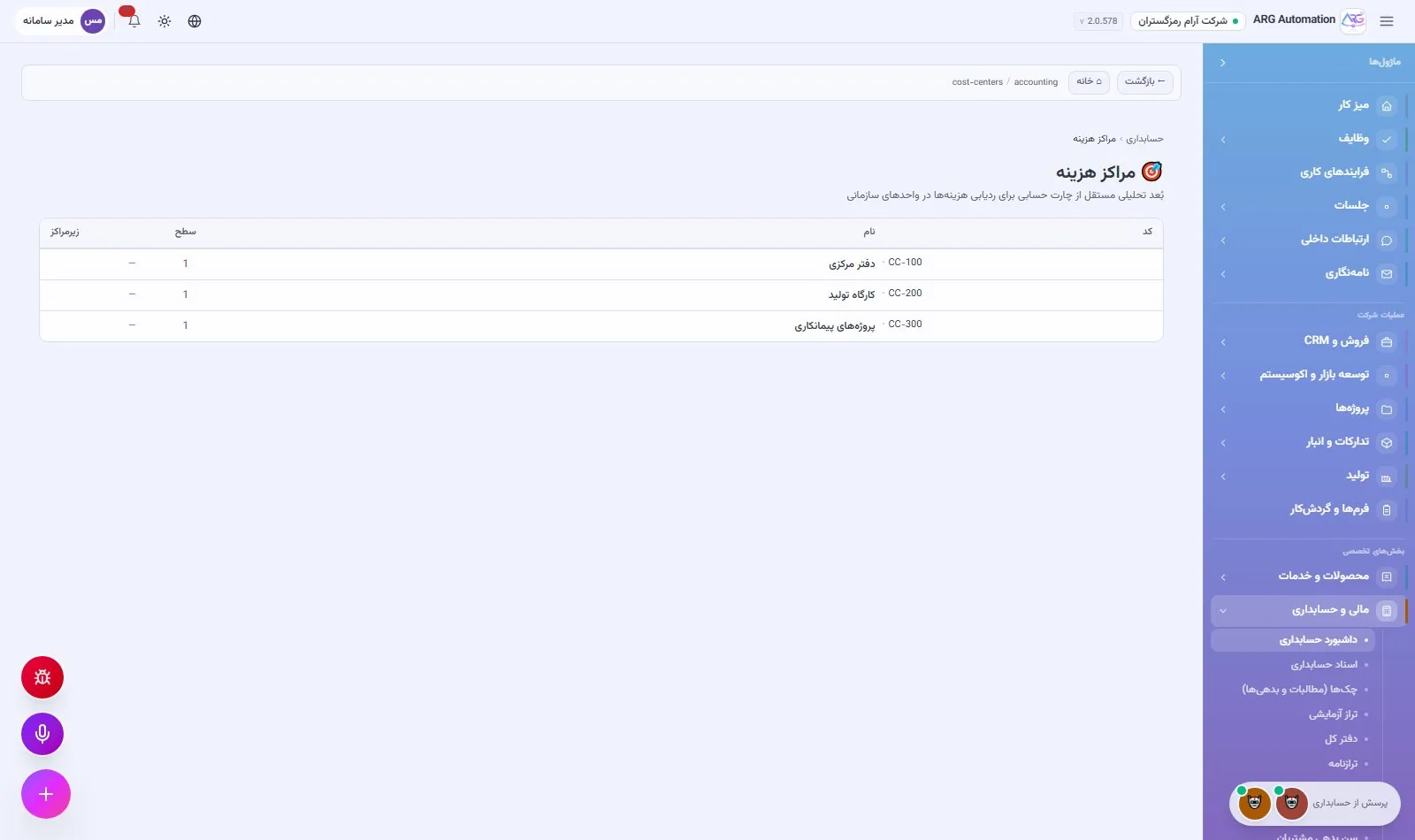
Task: Click the وظایف checkmark icon
Action: pyautogui.click(x=1387, y=140)
